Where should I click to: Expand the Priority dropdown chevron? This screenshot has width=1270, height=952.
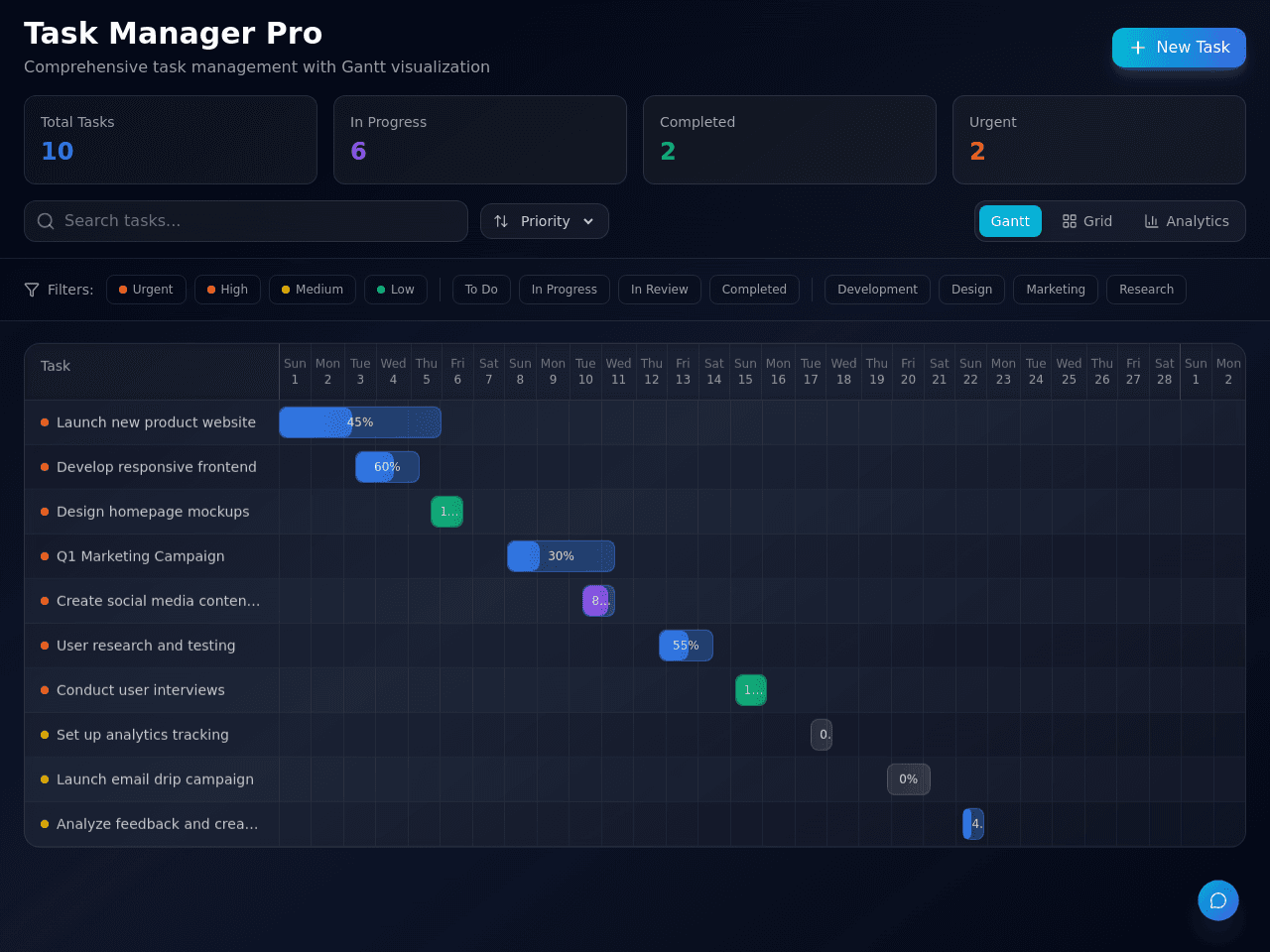[x=588, y=221]
